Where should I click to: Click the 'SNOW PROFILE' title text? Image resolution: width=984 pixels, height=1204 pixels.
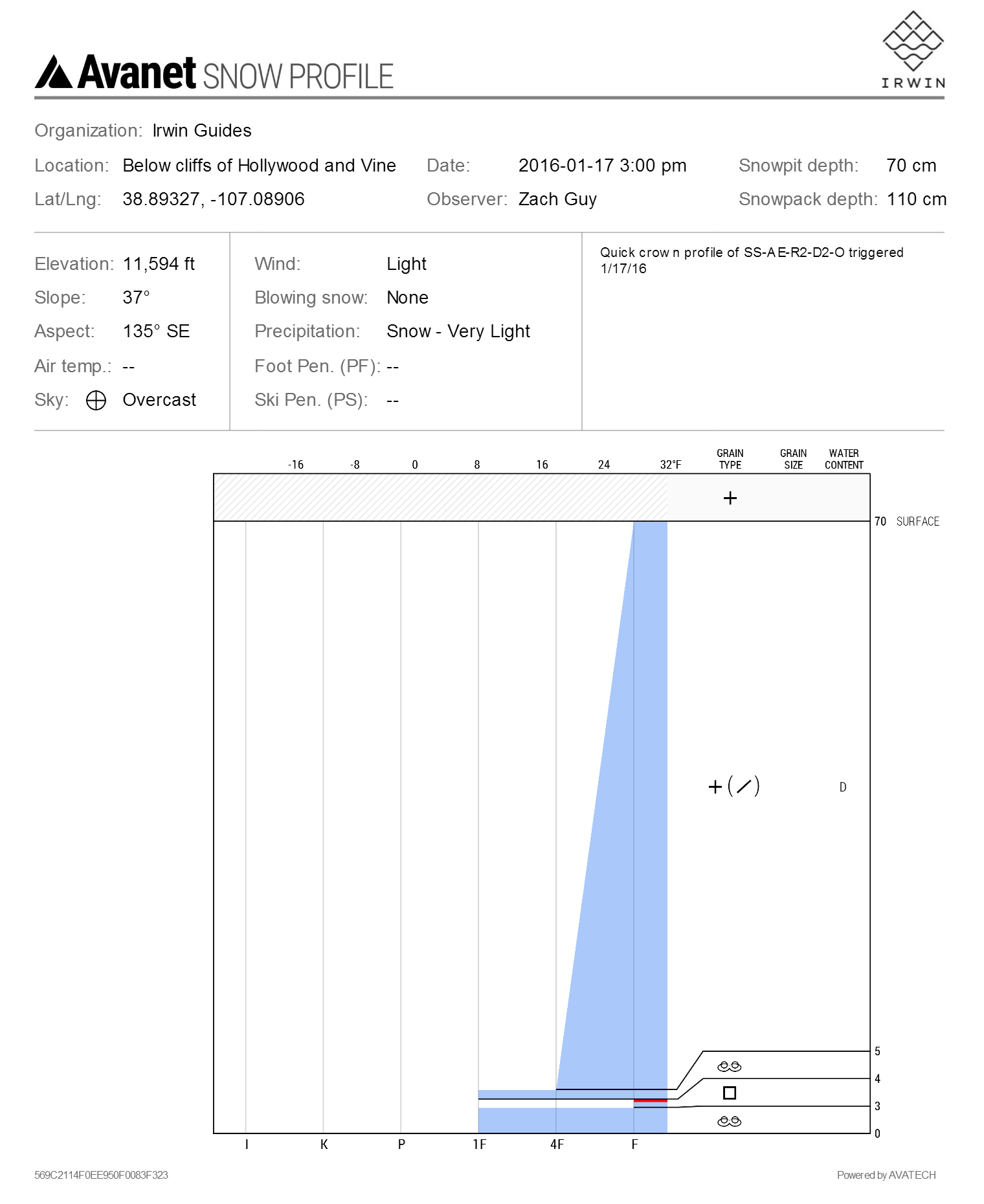[x=298, y=76]
